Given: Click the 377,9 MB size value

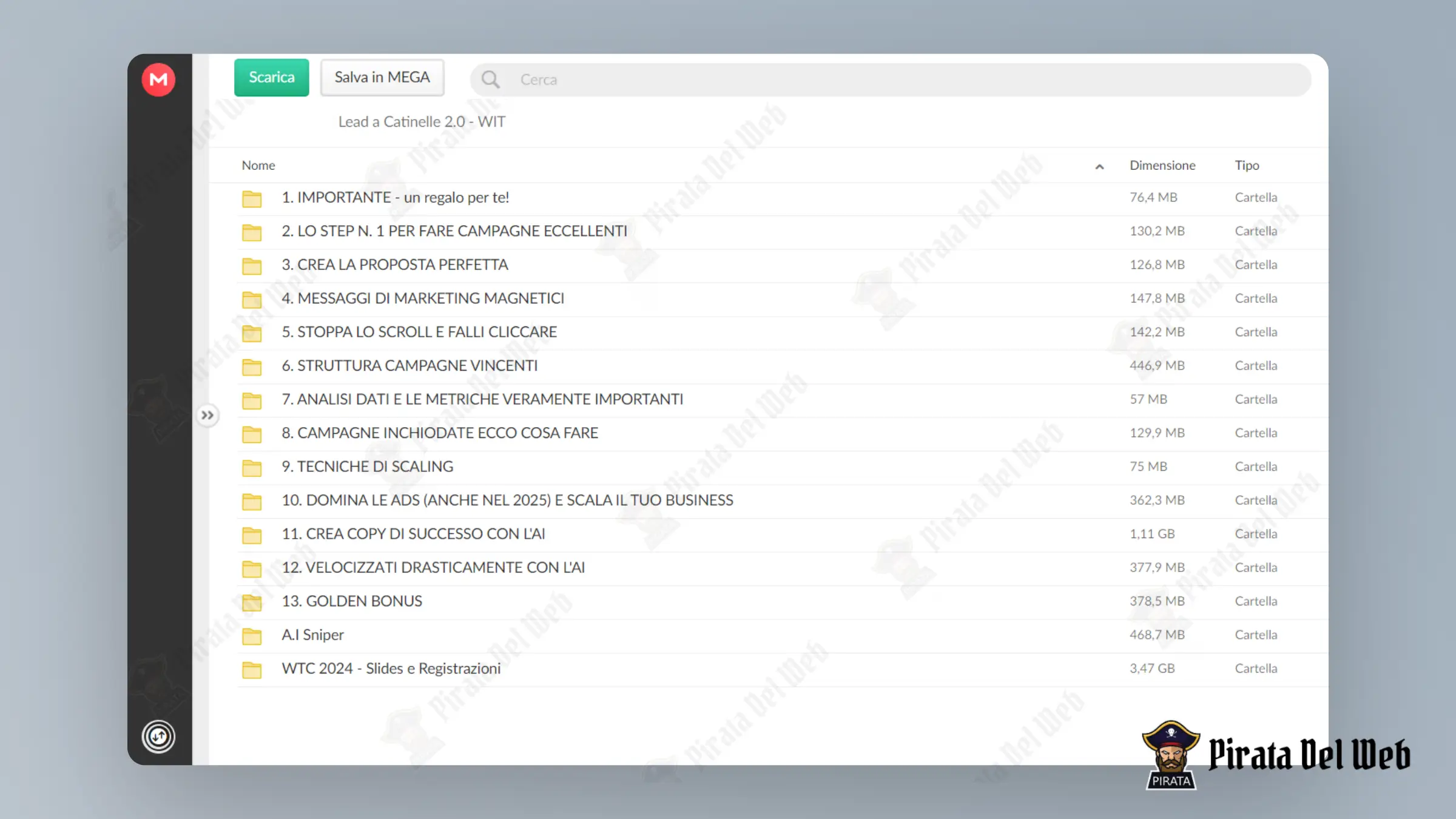Looking at the screenshot, I should point(1157,568).
